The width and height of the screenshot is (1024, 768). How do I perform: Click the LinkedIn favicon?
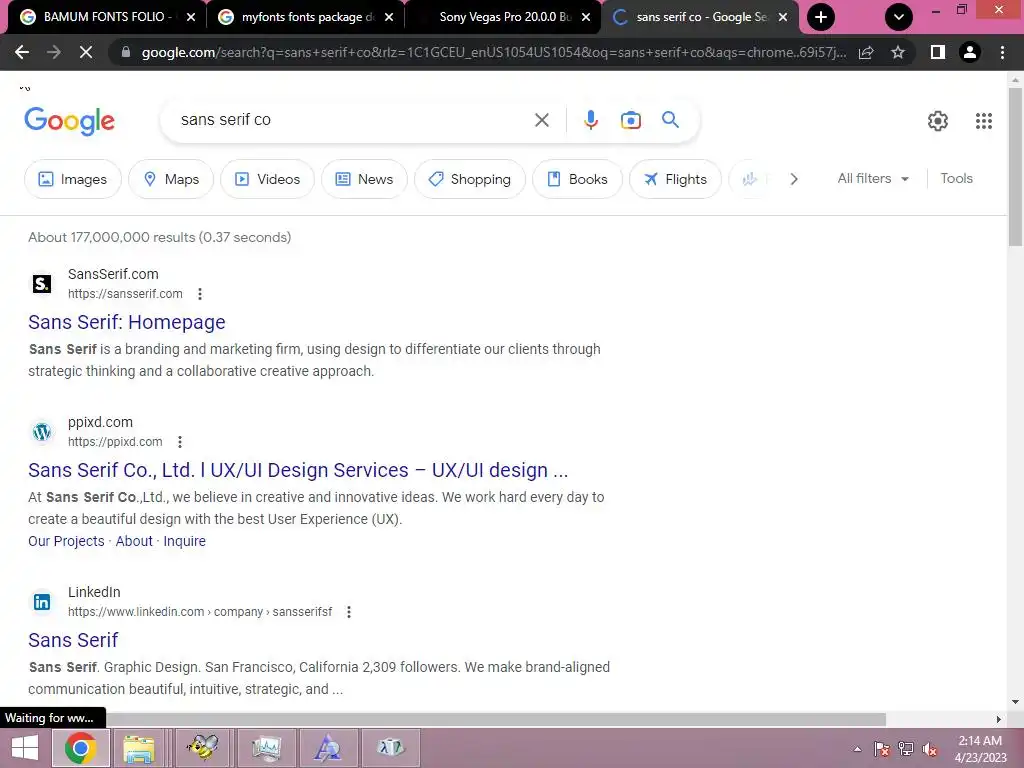pyautogui.click(x=42, y=601)
